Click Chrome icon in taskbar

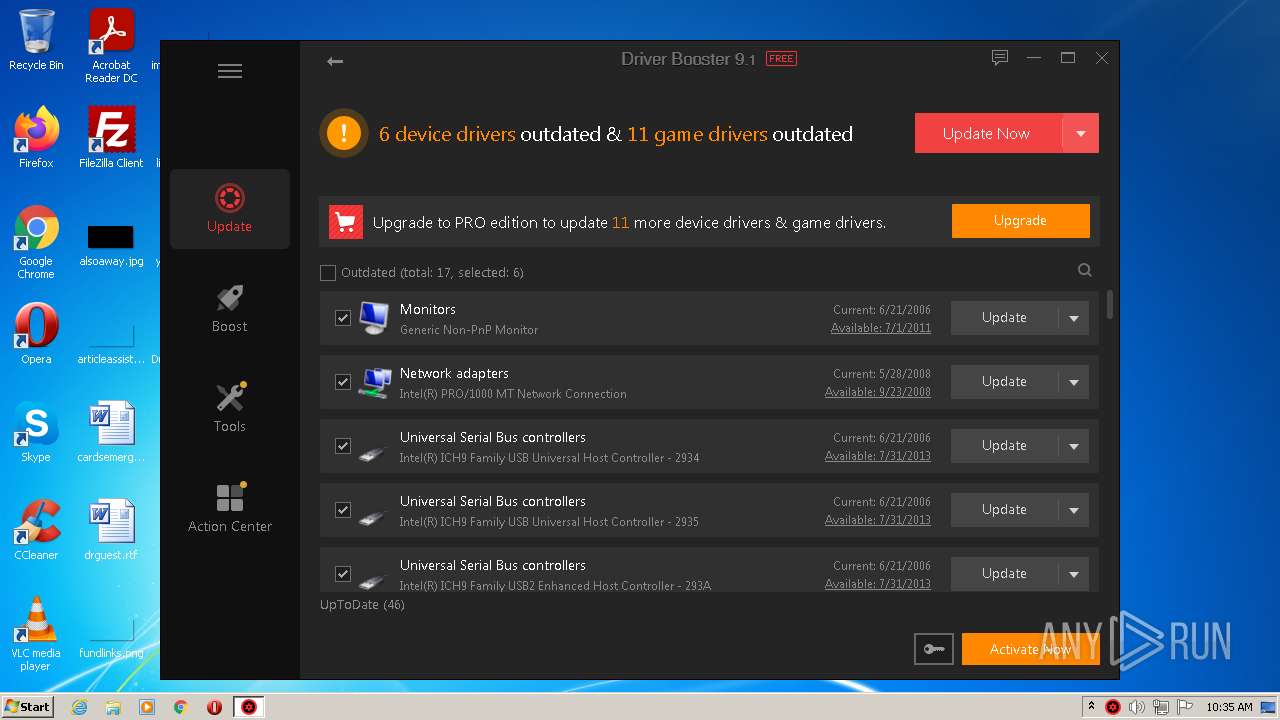click(x=181, y=707)
